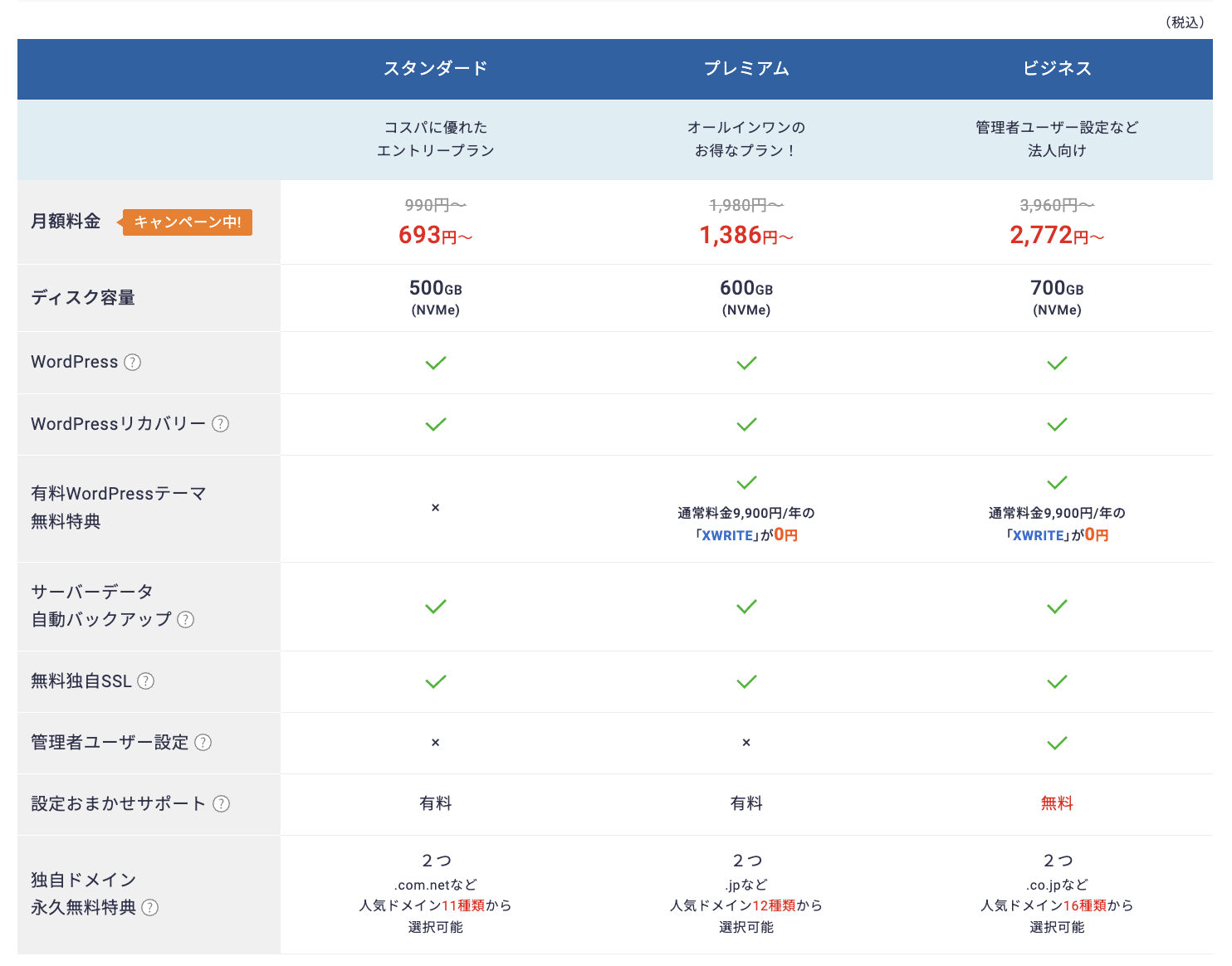Image resolution: width=1232 pixels, height=966 pixels.
Task: Click the red 無料 support text for ビジネス
Action: [1057, 803]
